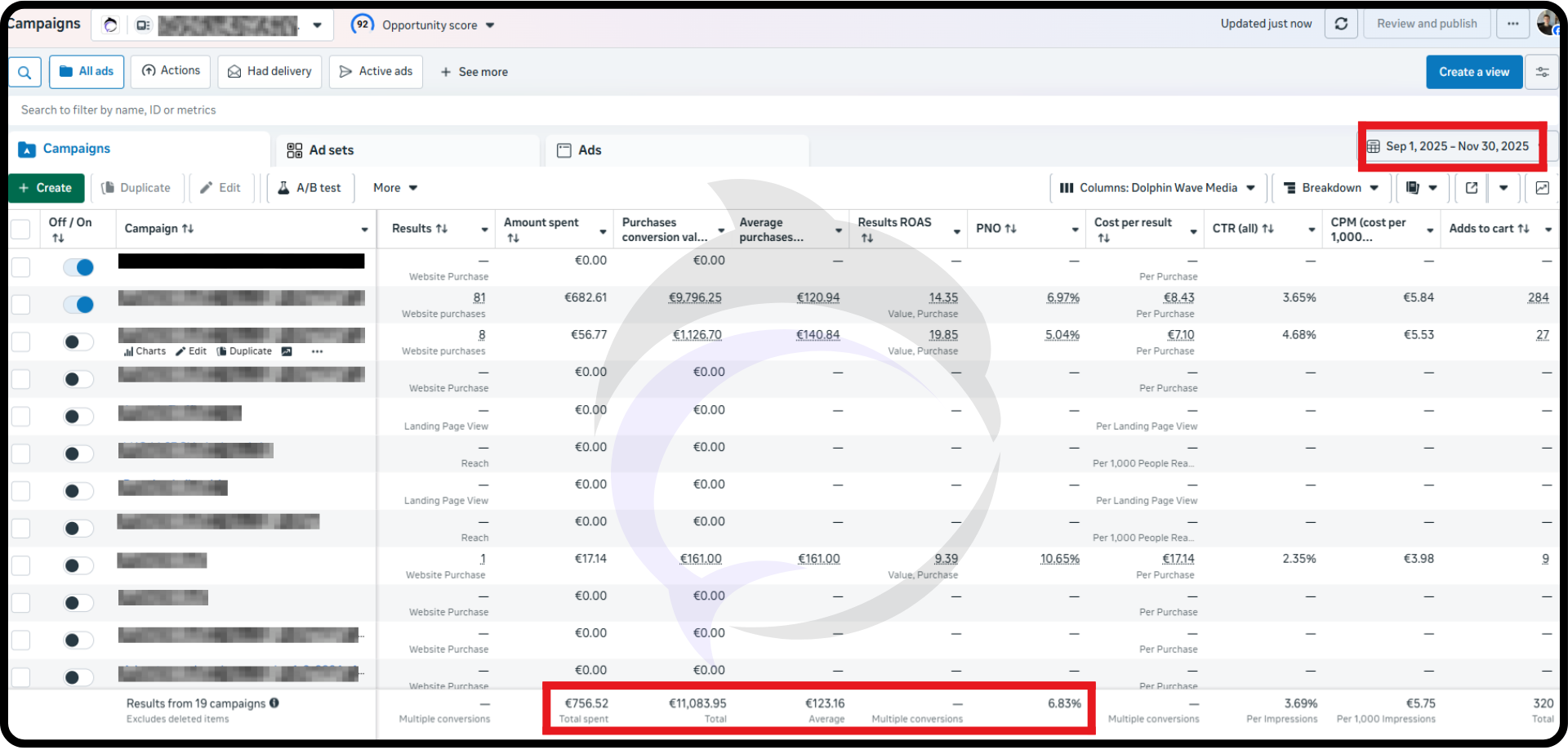Open the charts panel icon at far right
This screenshot has height=750, width=1568.
point(1542,188)
